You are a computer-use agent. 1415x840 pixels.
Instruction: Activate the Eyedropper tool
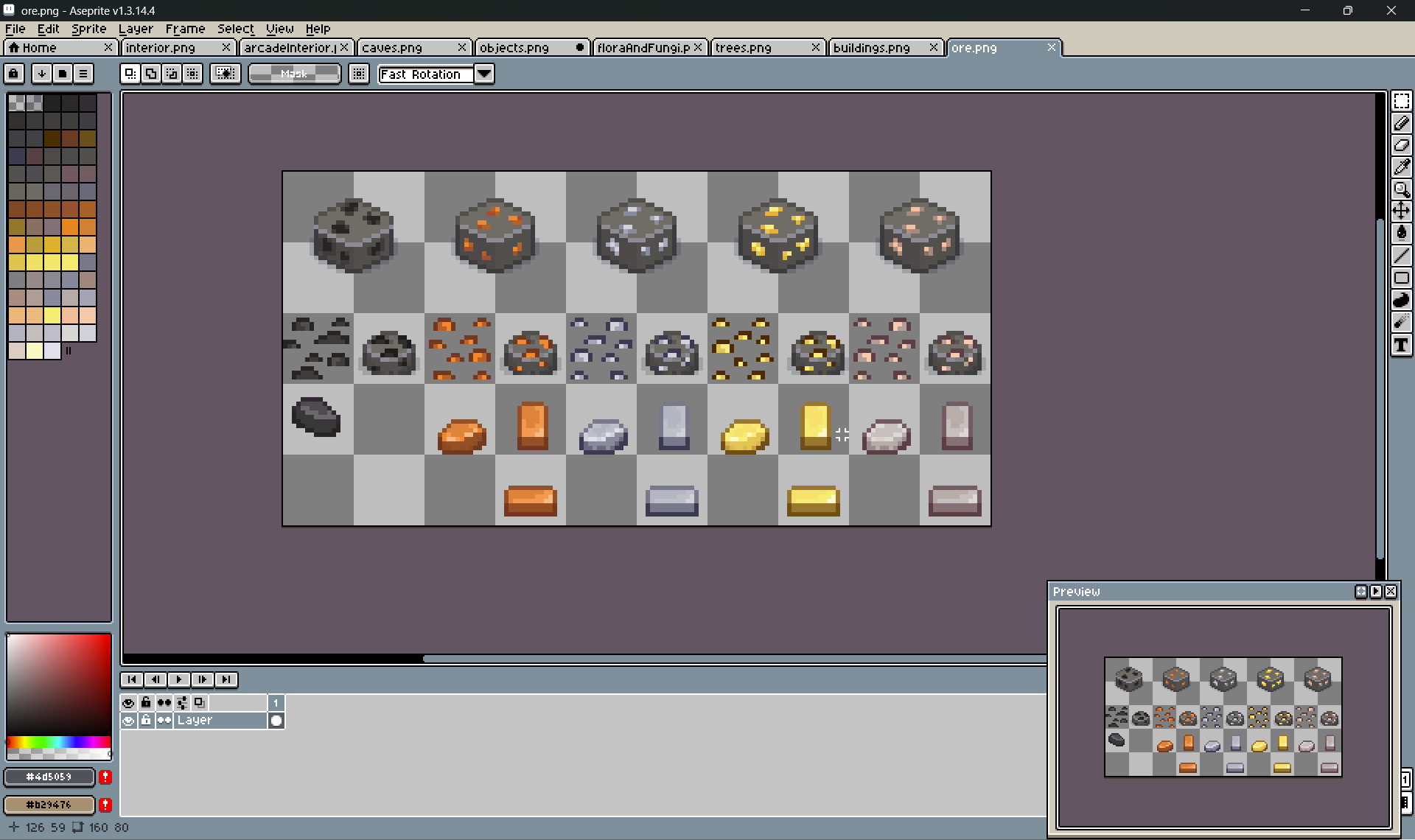click(1401, 167)
